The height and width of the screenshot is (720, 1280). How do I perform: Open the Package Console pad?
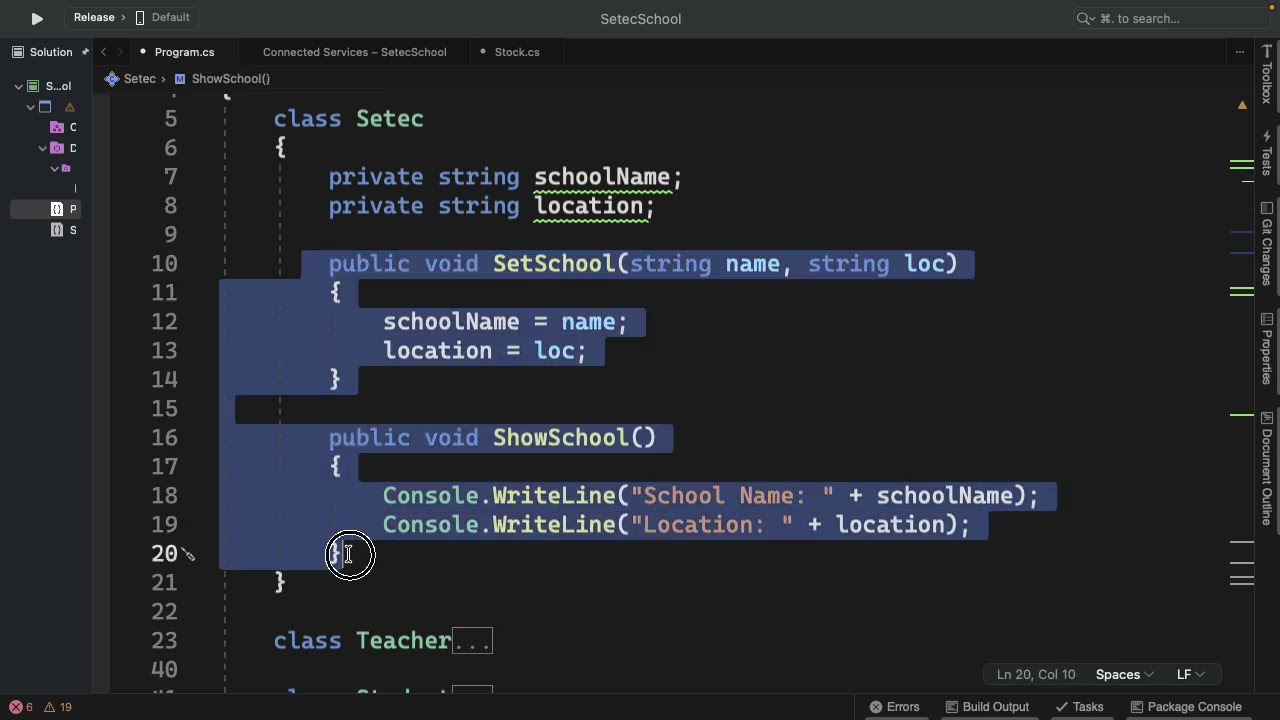tap(1185, 707)
